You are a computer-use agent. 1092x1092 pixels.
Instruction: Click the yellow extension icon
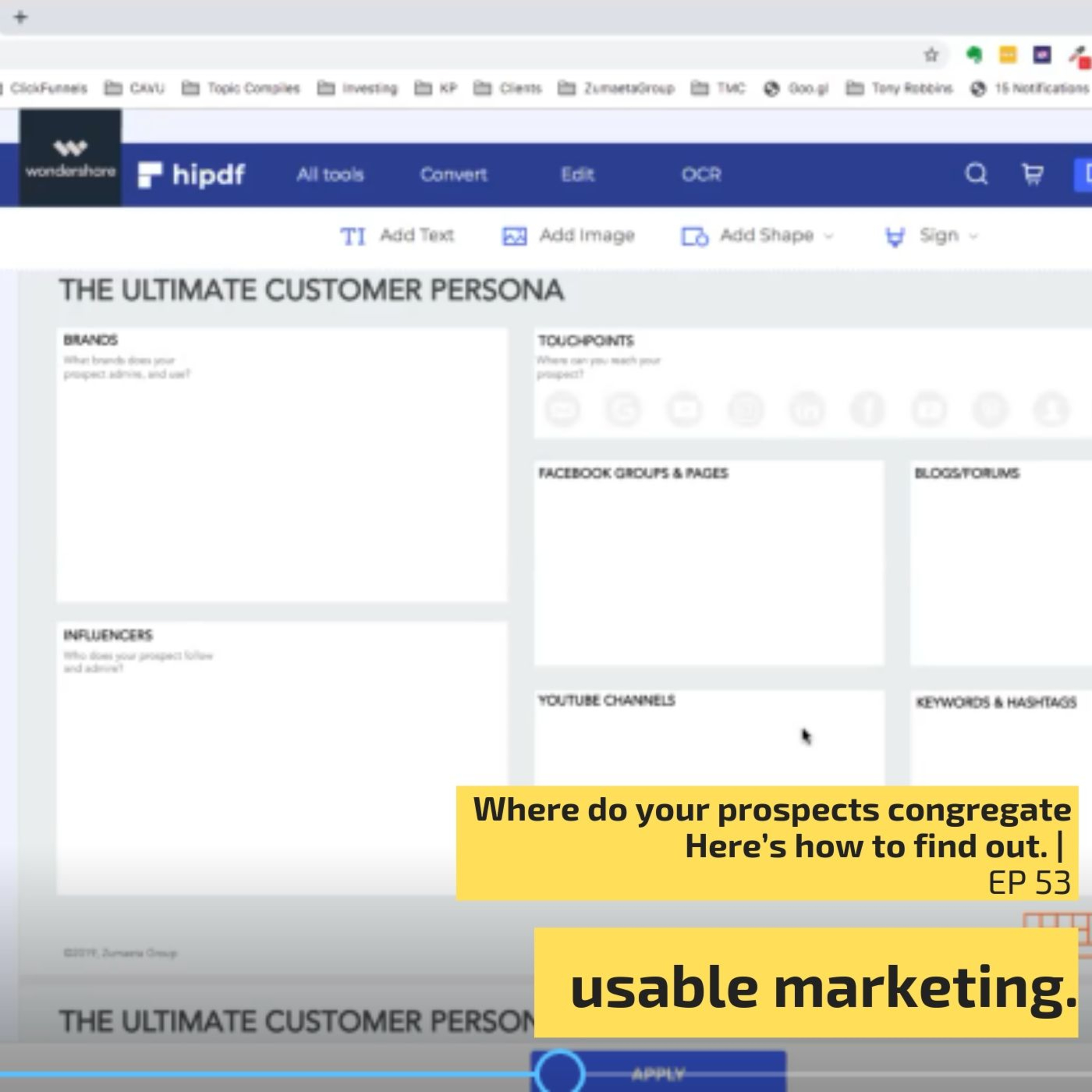(x=1008, y=55)
